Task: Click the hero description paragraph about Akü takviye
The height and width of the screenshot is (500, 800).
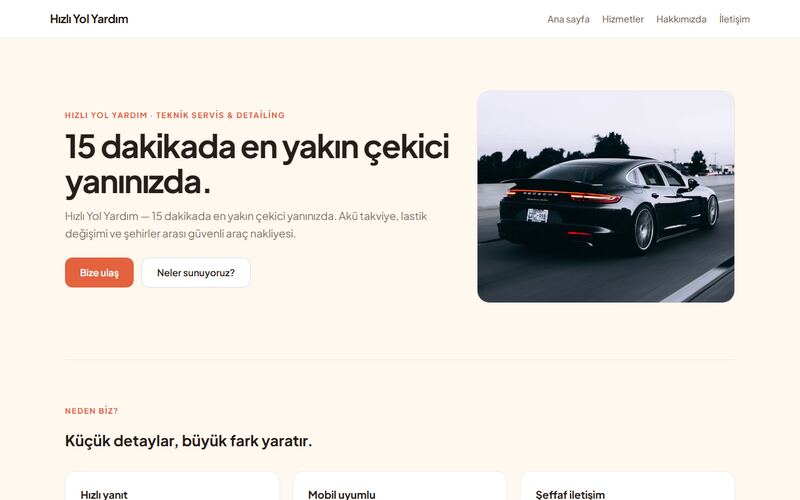Action: coord(246,225)
